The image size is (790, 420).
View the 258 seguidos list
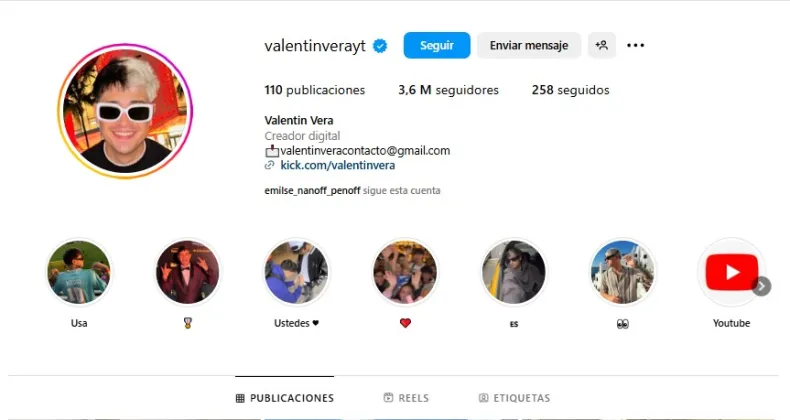[570, 90]
